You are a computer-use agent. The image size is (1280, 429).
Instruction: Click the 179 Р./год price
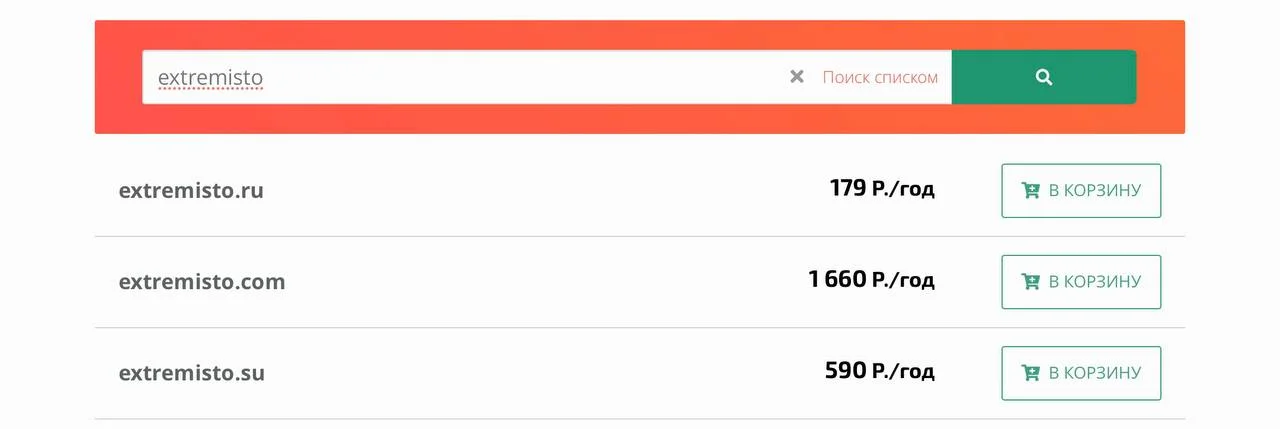pyautogui.click(x=882, y=188)
